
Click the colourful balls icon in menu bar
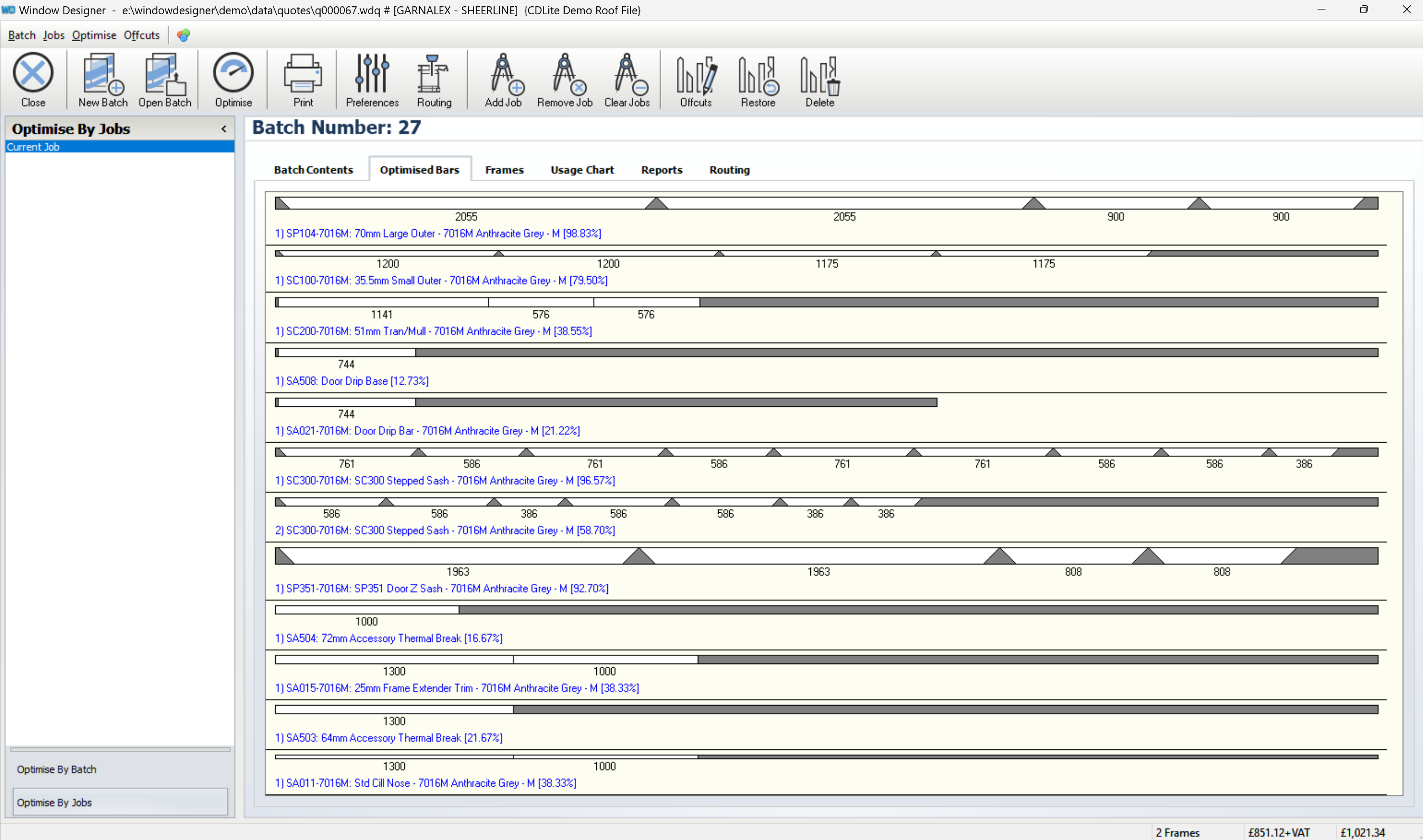coord(183,35)
